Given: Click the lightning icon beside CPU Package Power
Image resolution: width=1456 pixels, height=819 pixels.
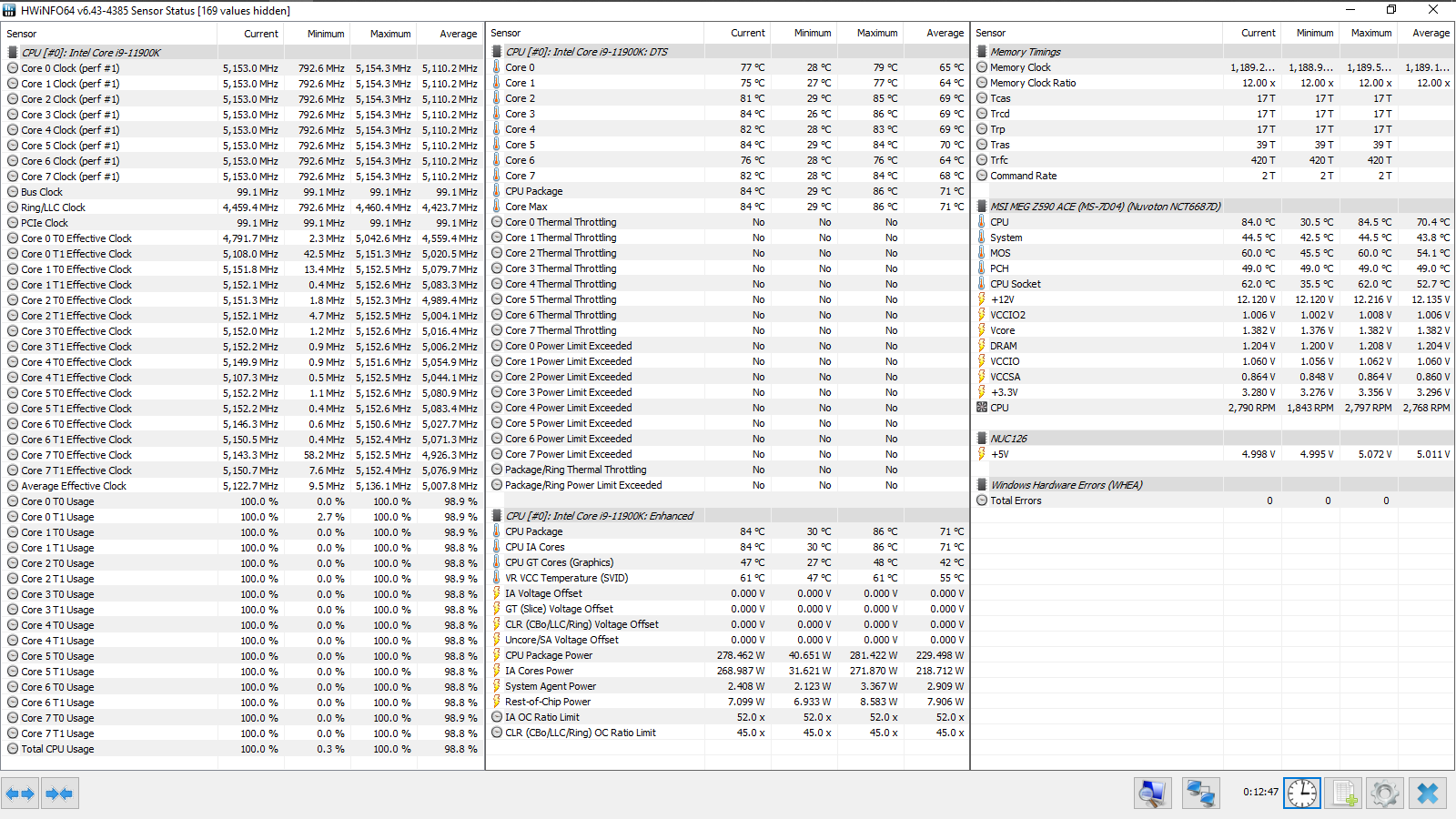Looking at the screenshot, I should pyautogui.click(x=497, y=655).
